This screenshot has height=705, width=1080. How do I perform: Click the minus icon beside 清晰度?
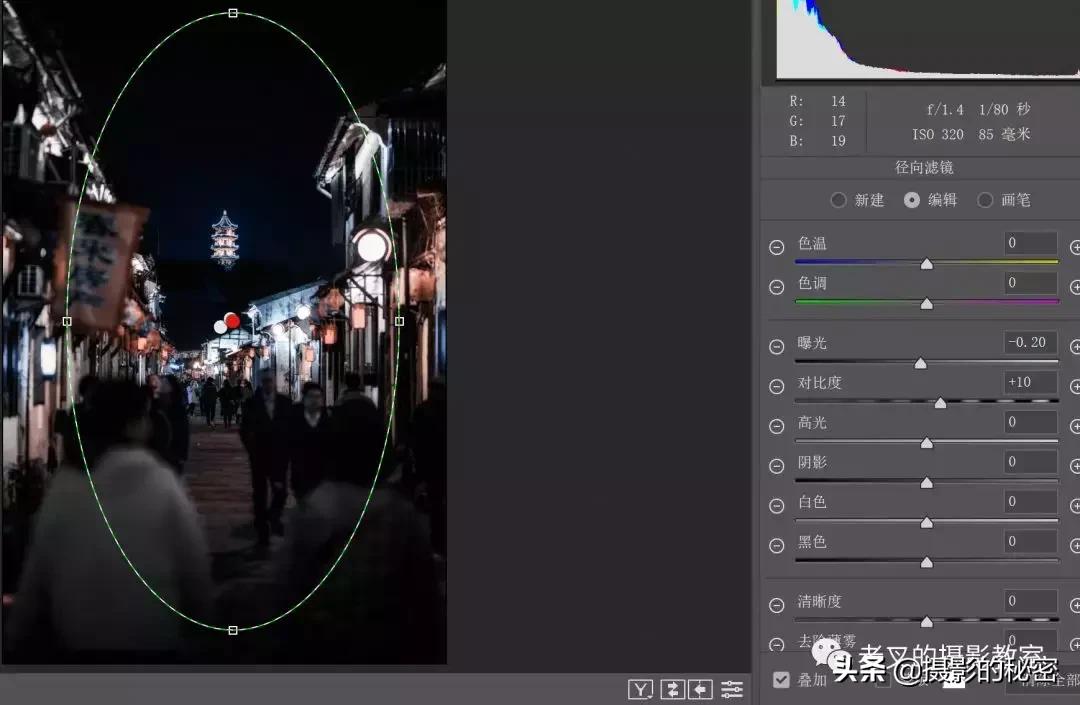coord(777,604)
